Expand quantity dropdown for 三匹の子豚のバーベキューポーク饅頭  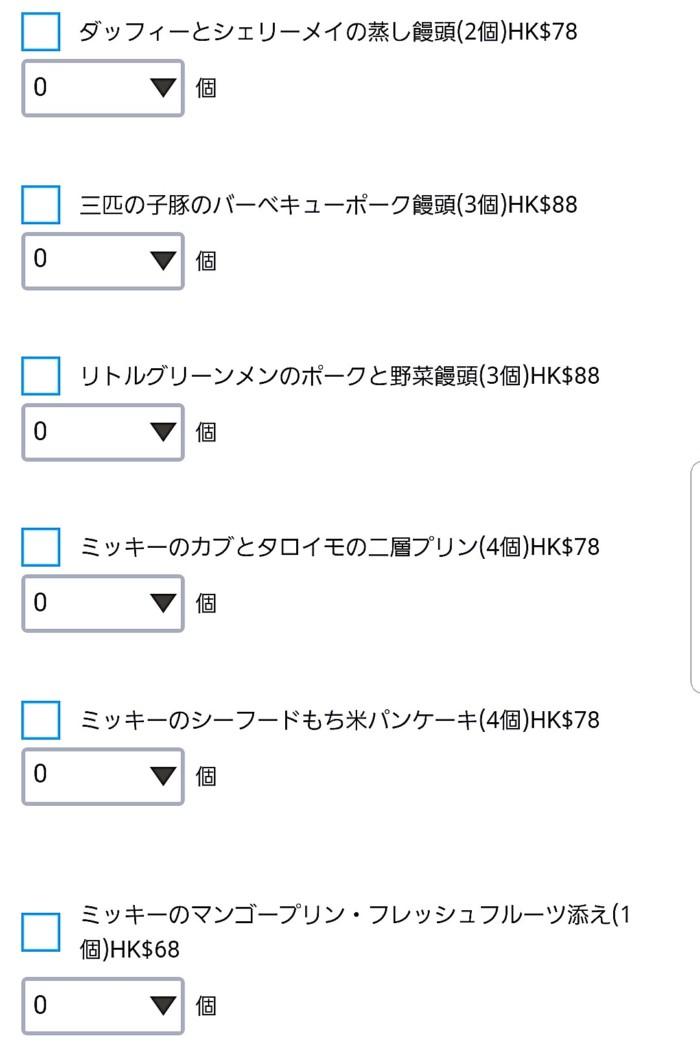[x=103, y=261]
